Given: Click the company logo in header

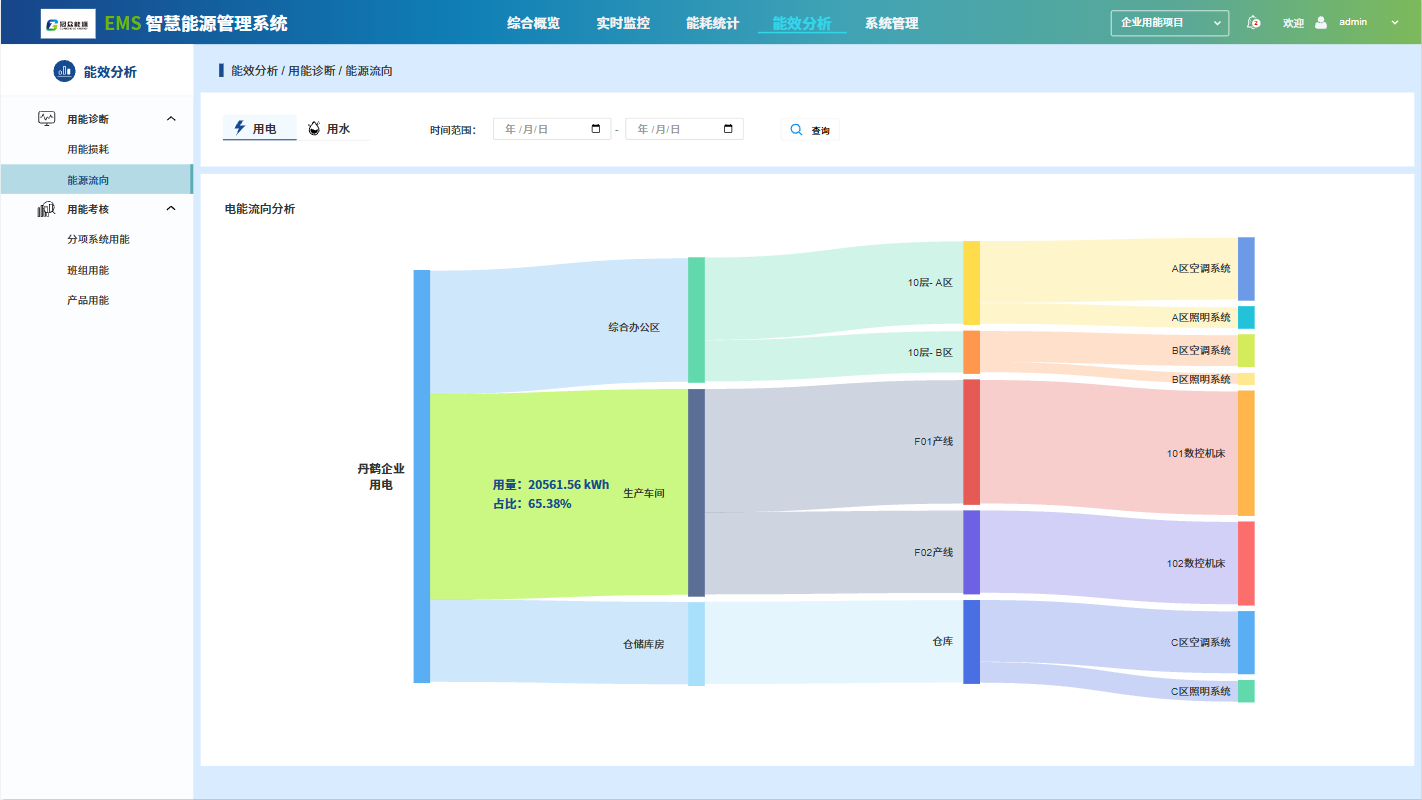Looking at the screenshot, I should pos(68,23).
